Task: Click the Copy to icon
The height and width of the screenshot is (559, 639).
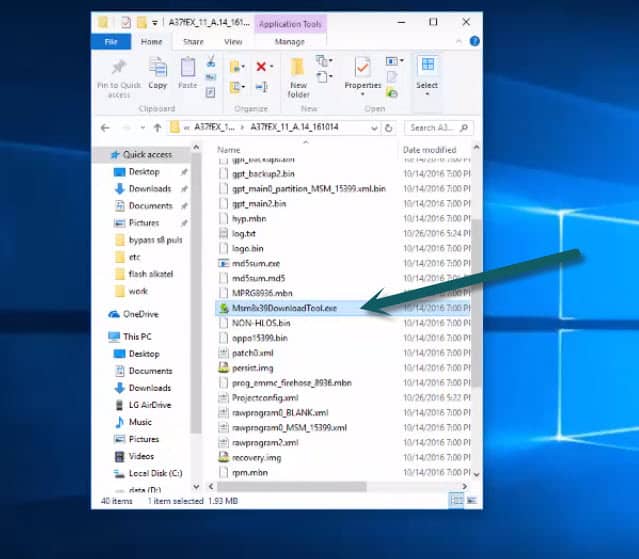Action: click(x=235, y=86)
